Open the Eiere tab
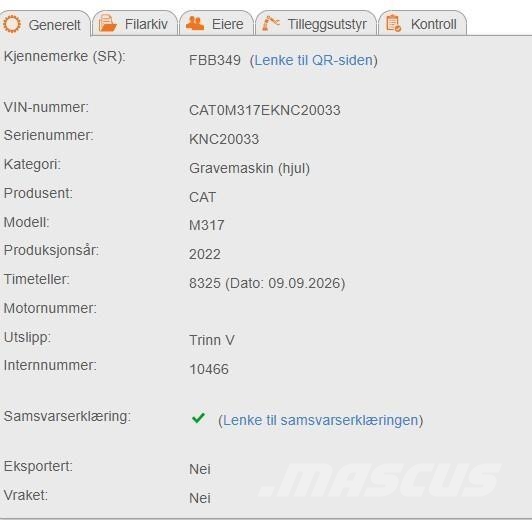This screenshot has width=532, height=520. coord(216,24)
